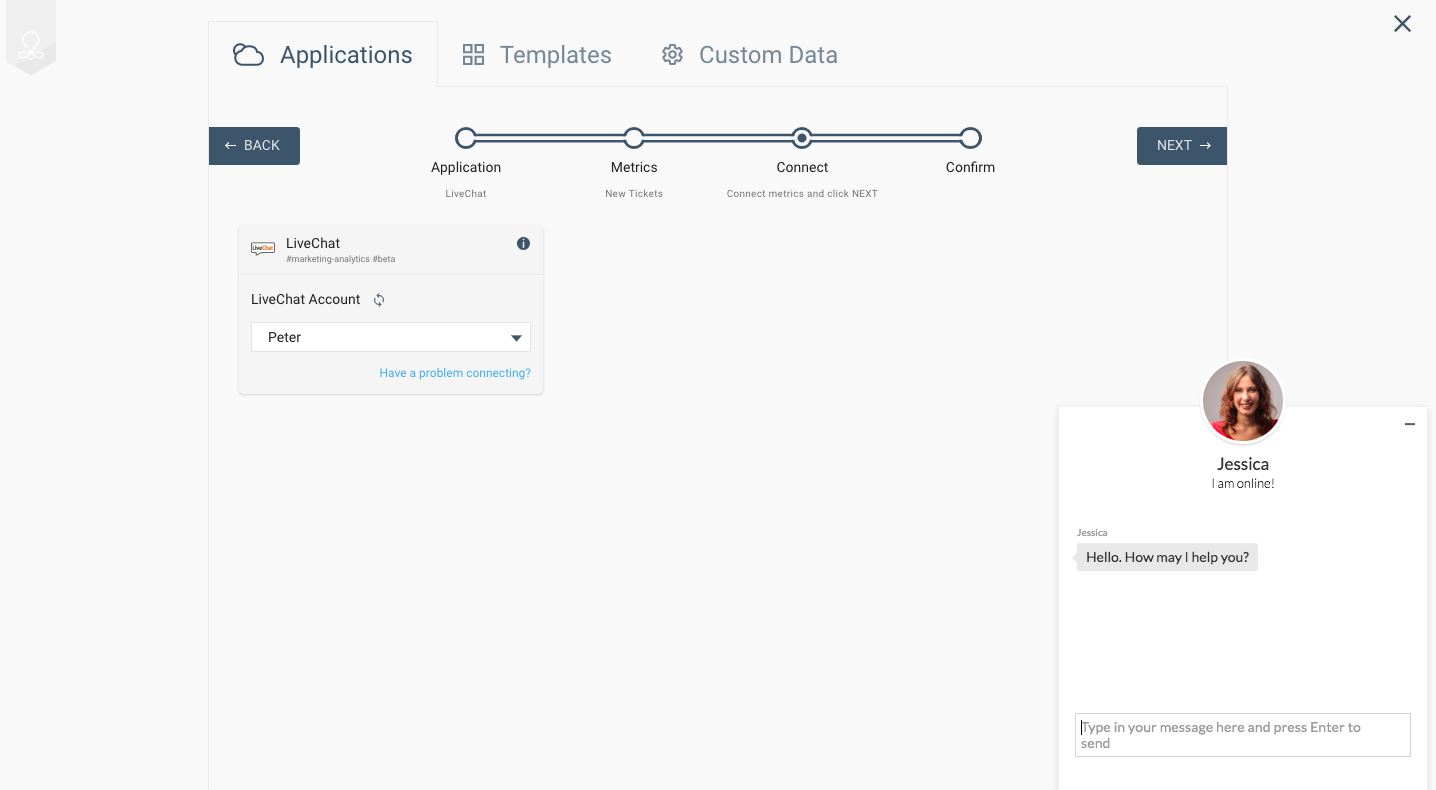This screenshot has width=1436, height=790.
Task: Select the Connect step circle
Action: pyautogui.click(x=802, y=138)
